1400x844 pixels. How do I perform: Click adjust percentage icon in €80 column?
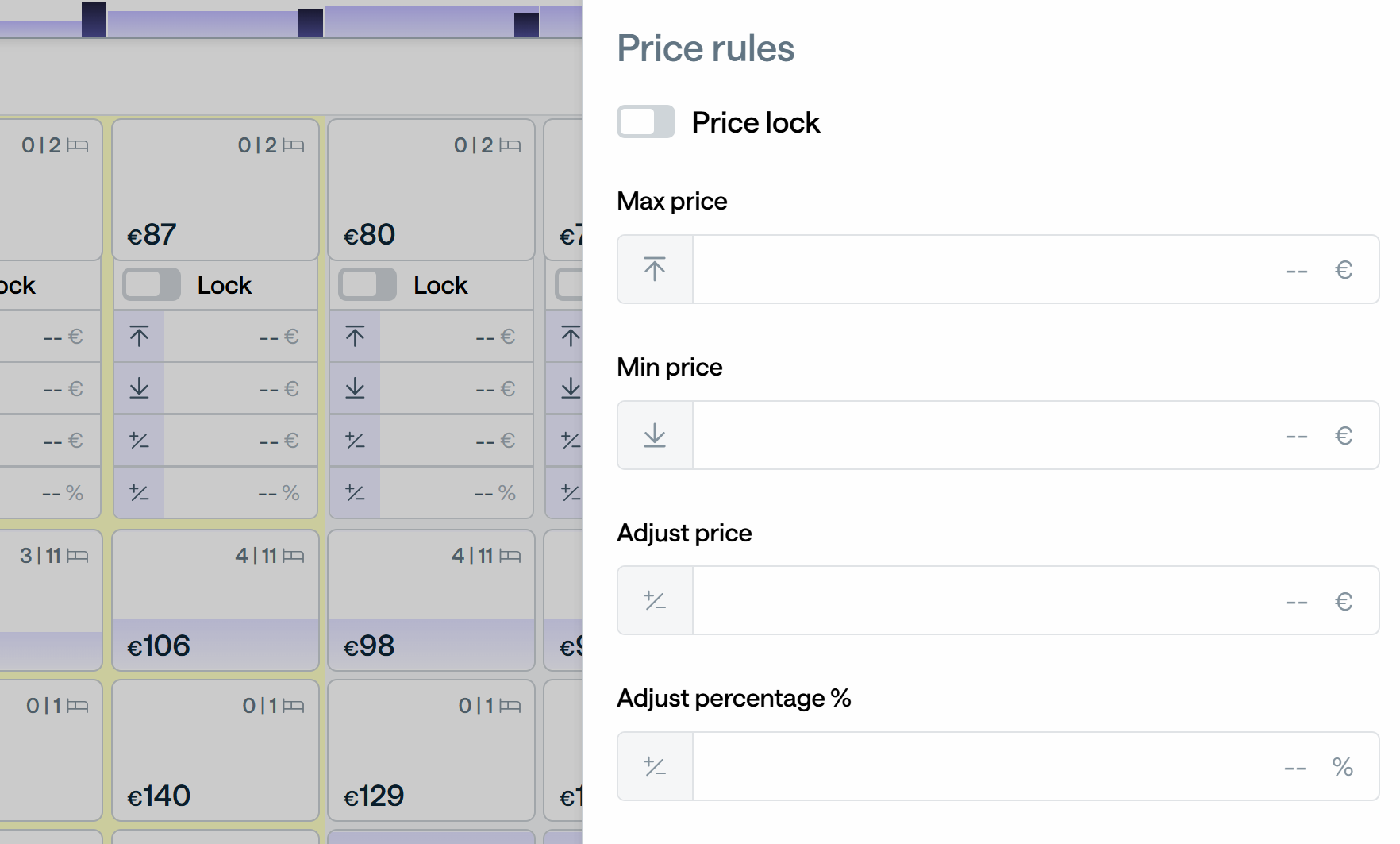pos(355,492)
